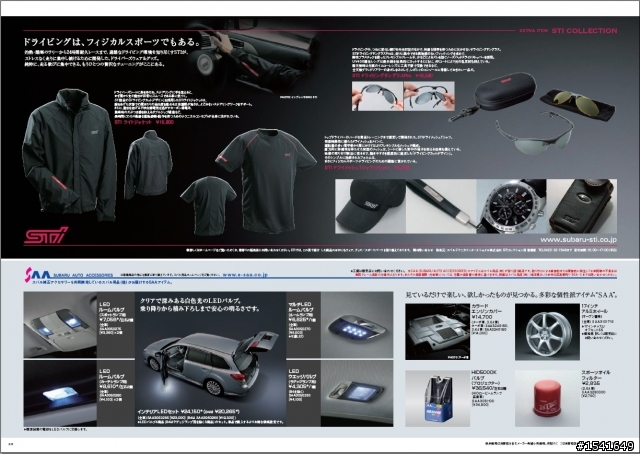Open the STI cap photo
640x454 pixels.
click(370, 206)
